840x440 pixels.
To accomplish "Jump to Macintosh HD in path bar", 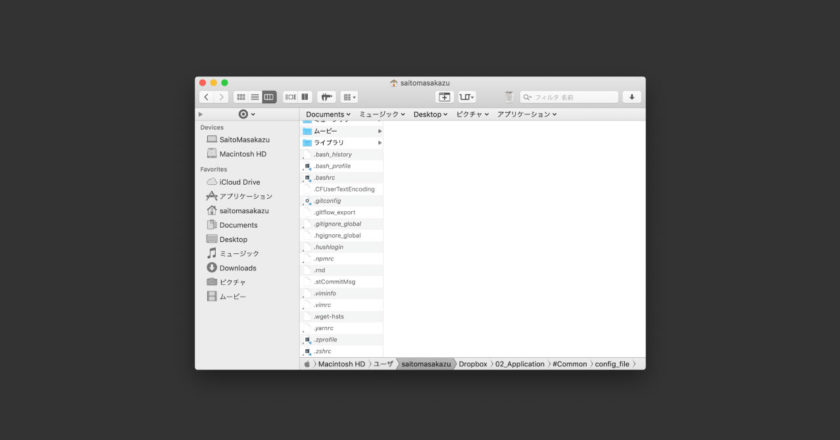I will click(x=341, y=364).
